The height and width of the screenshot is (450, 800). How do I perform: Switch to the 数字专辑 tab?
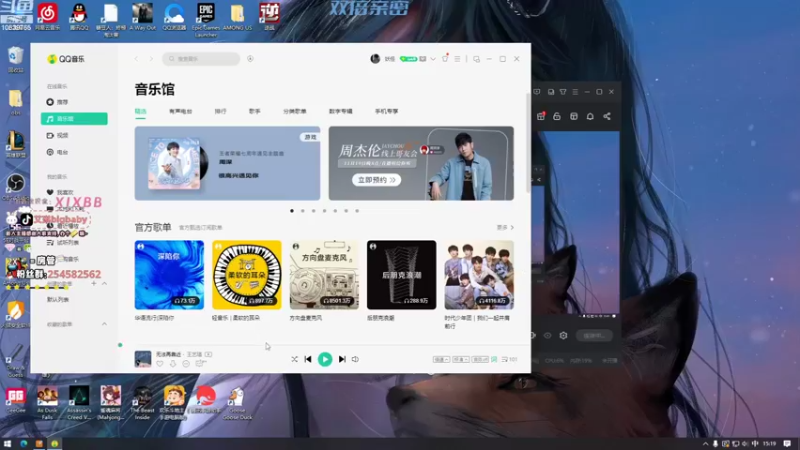(341, 111)
